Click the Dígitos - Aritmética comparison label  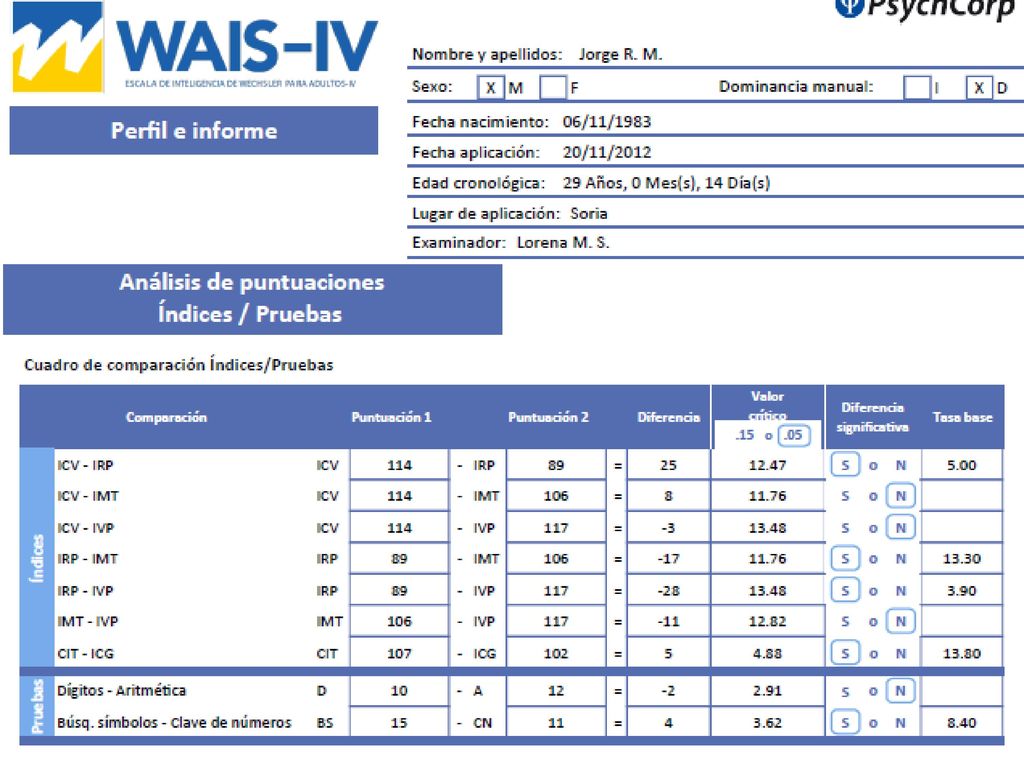tap(121, 690)
